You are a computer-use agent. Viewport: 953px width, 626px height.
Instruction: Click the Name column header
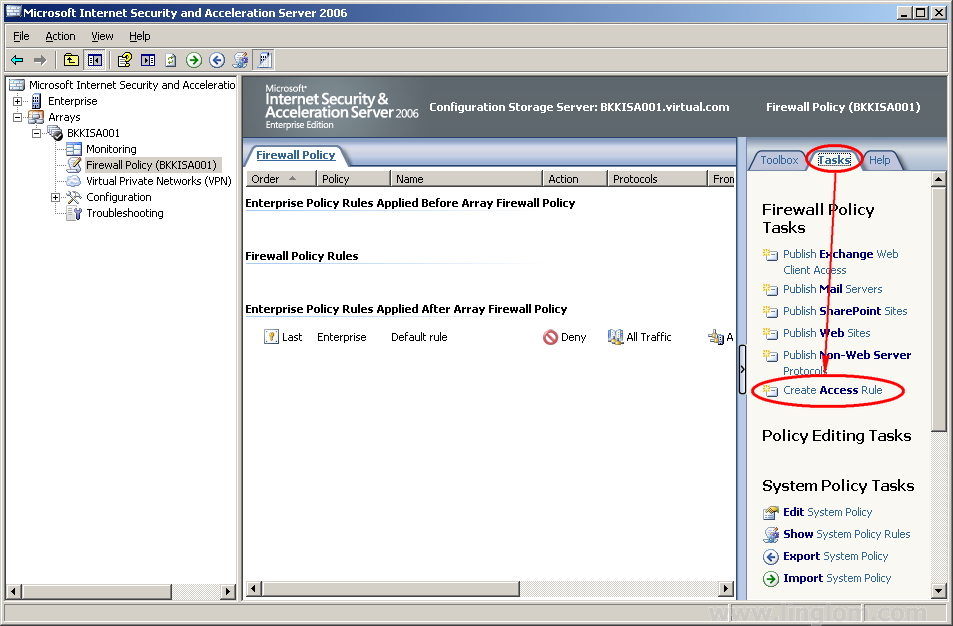click(x=466, y=179)
